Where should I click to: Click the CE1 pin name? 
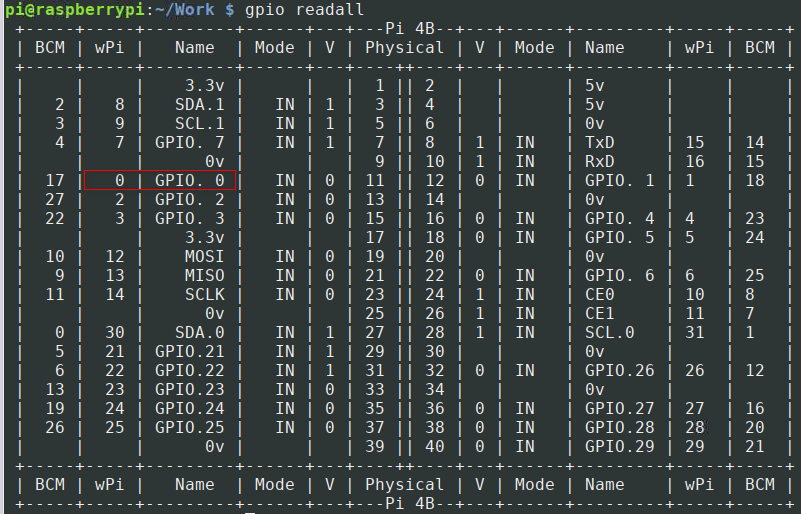(600, 313)
